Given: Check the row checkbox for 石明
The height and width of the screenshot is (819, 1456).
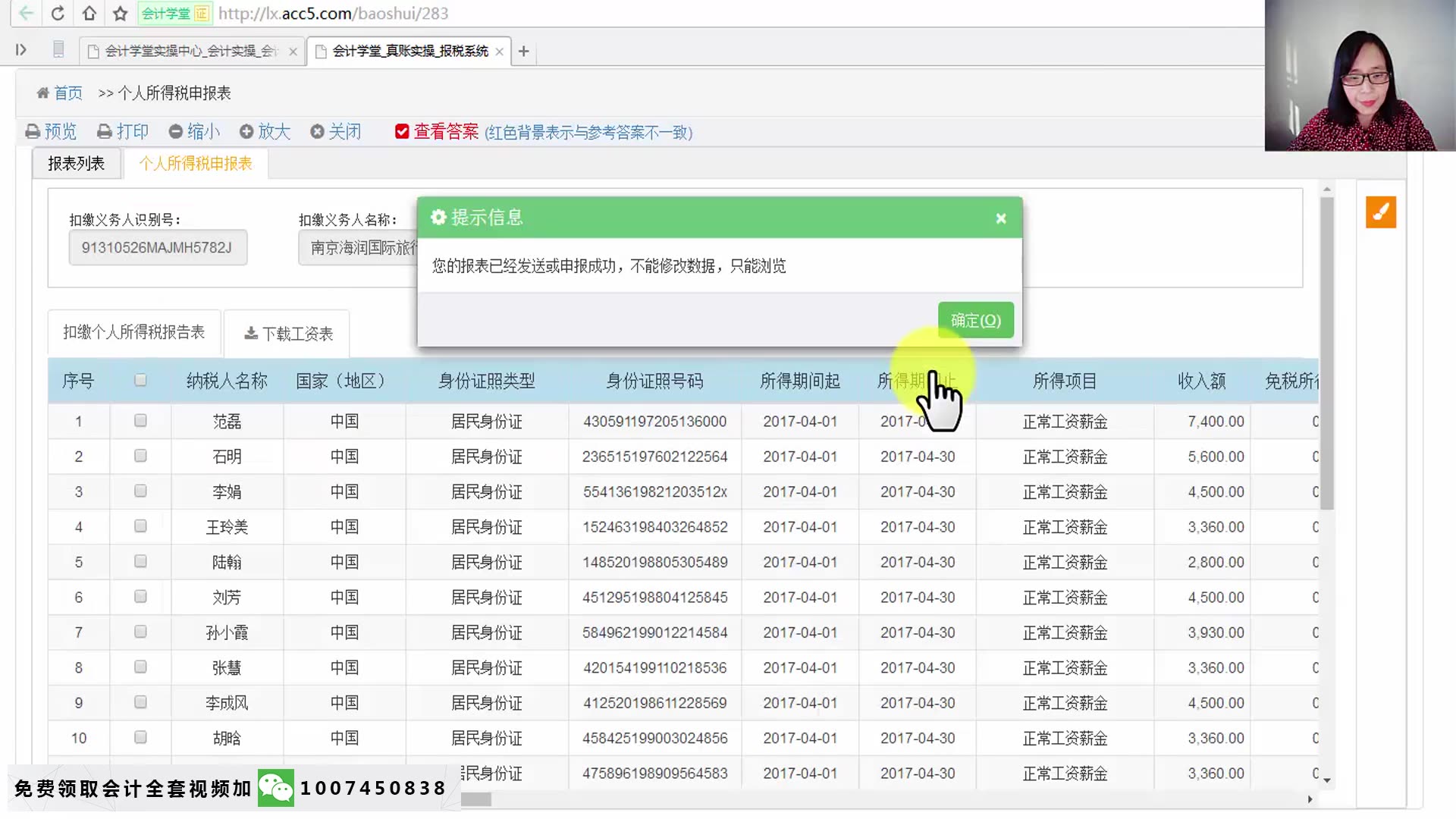Looking at the screenshot, I should coord(140,456).
